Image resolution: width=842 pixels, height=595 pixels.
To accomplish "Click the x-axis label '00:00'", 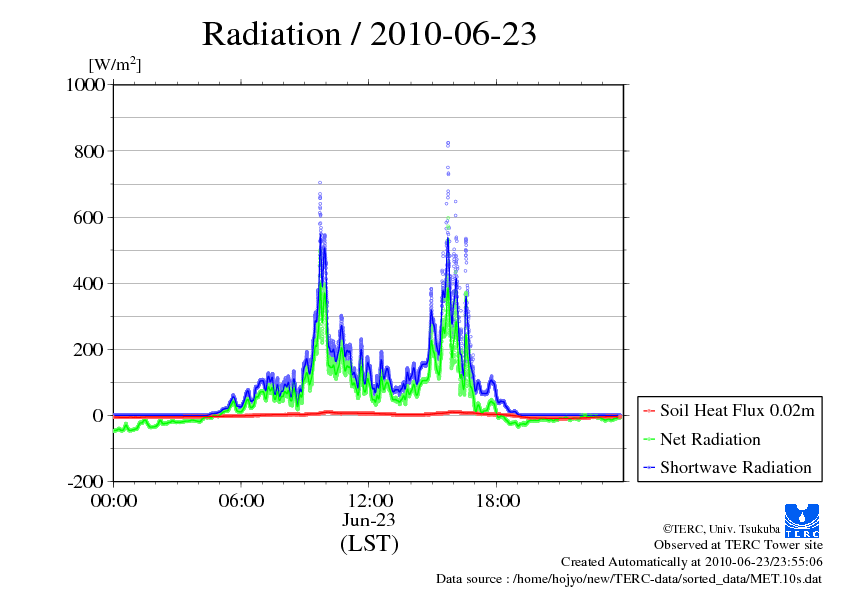I will pos(114,501).
